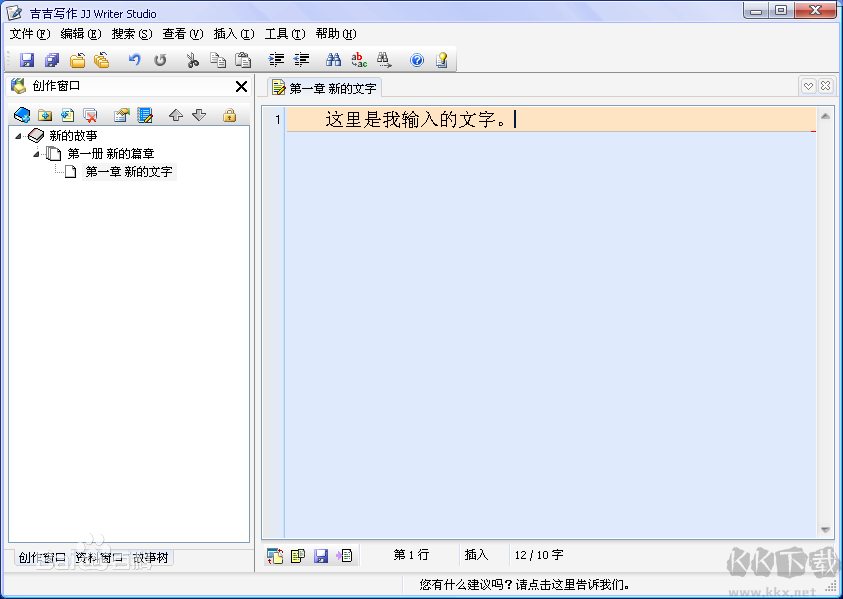Viewport: 843px width, 599px height.
Task: Click the stacked-folders open toolbar icon
Action: [102, 60]
